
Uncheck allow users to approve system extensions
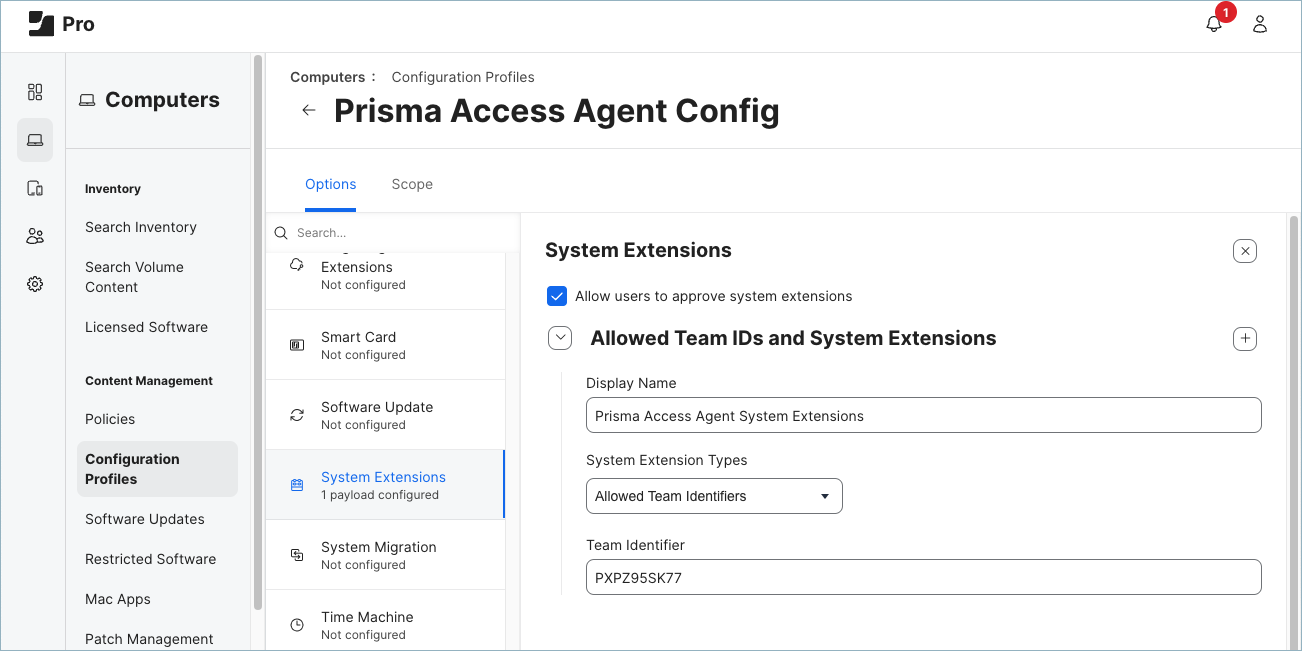pos(557,296)
